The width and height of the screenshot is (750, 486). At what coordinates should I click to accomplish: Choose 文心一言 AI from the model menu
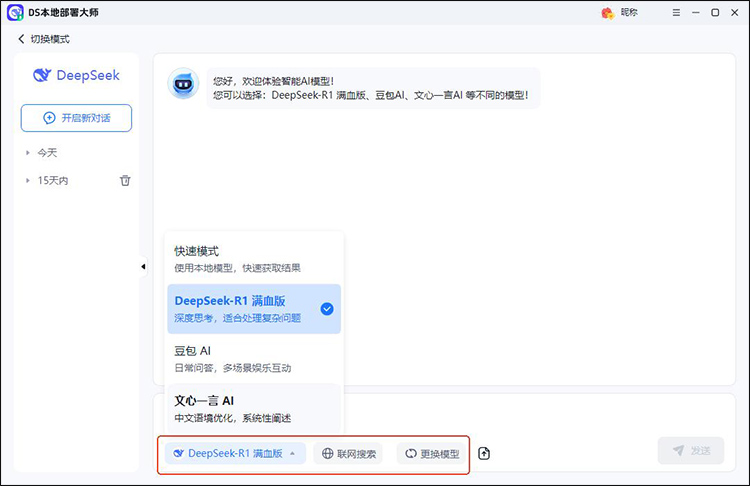click(x=254, y=409)
